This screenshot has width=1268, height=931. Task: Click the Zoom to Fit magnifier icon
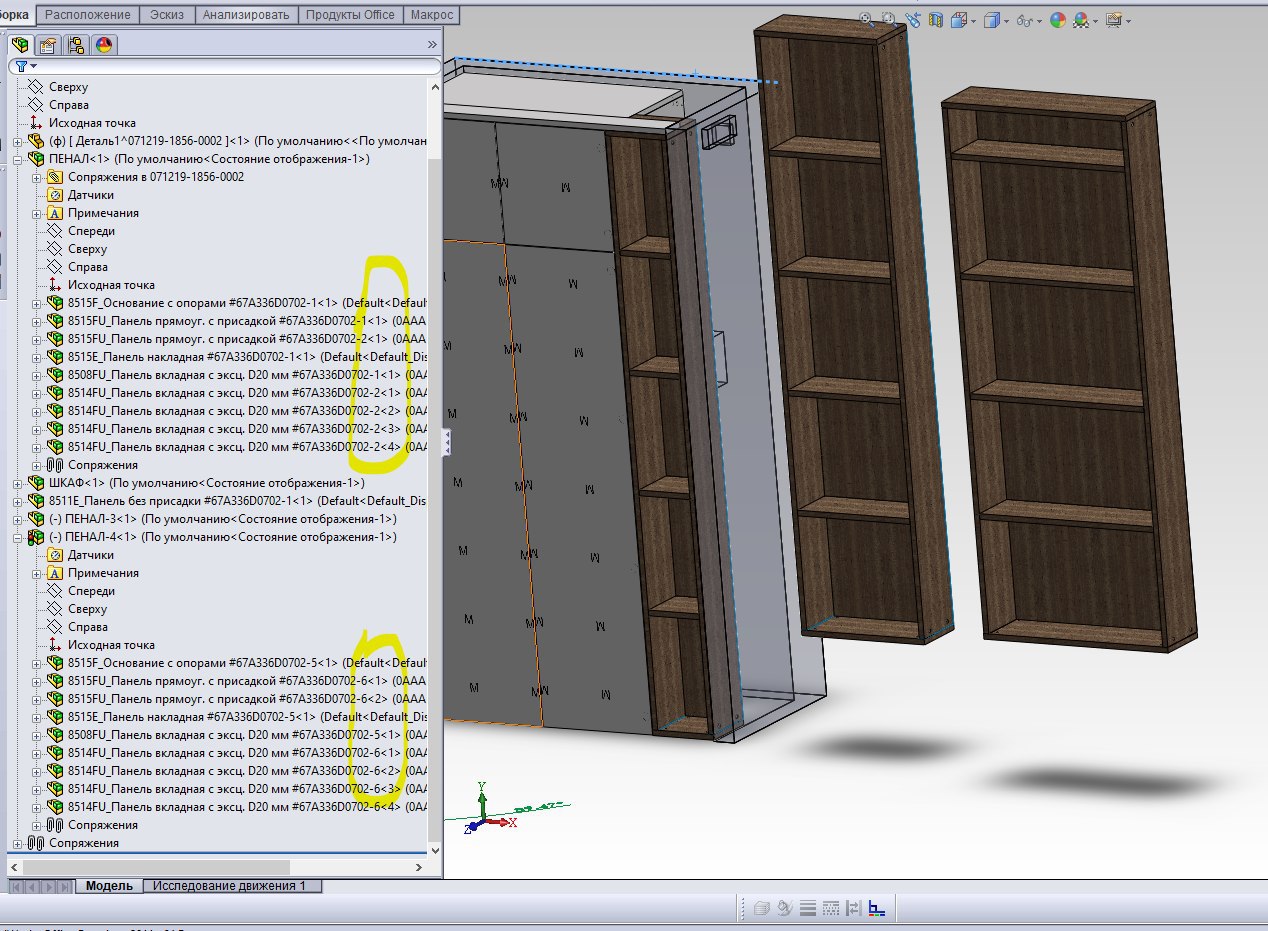tap(866, 19)
